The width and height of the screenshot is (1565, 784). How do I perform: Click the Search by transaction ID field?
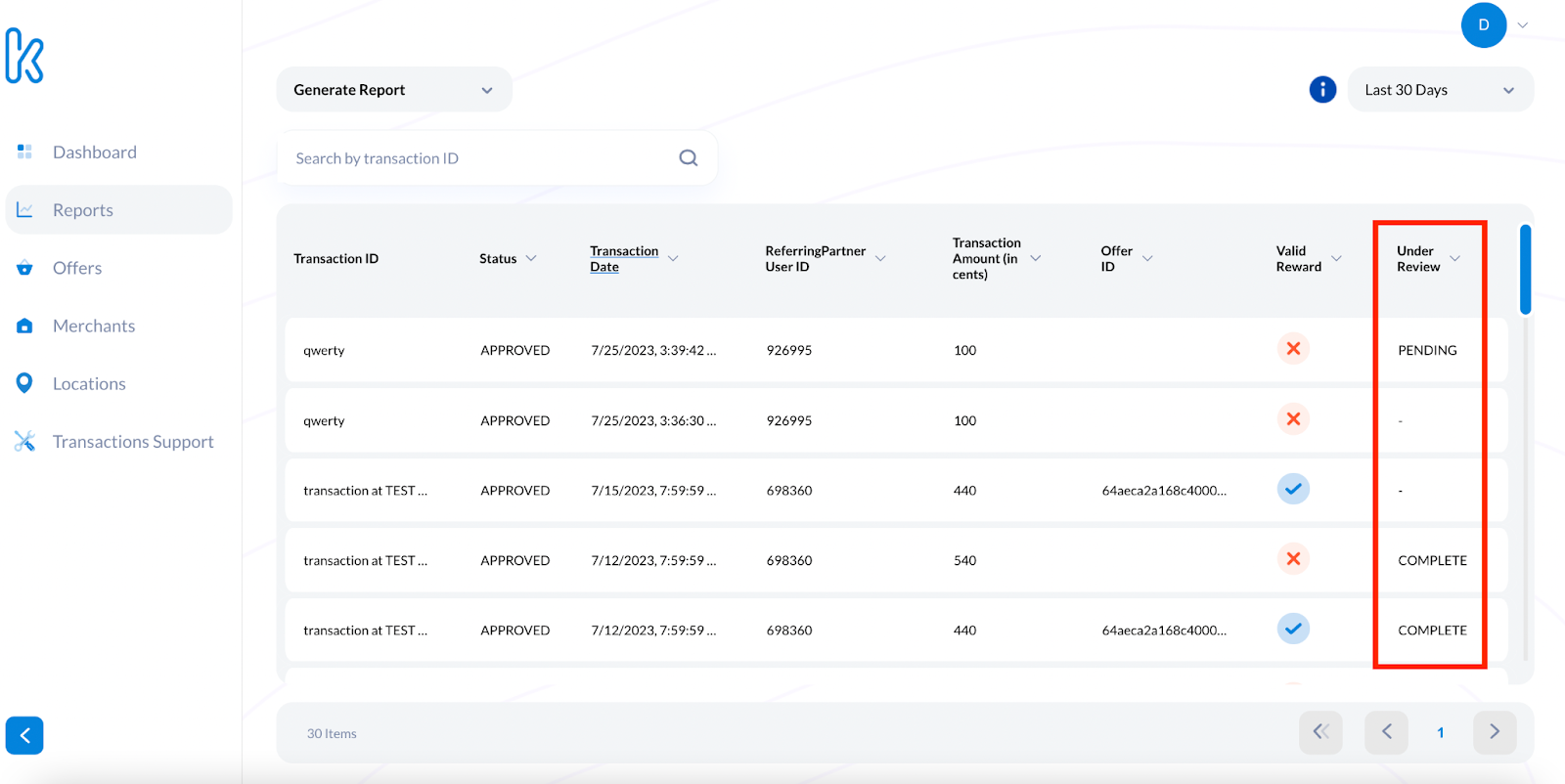coord(479,158)
